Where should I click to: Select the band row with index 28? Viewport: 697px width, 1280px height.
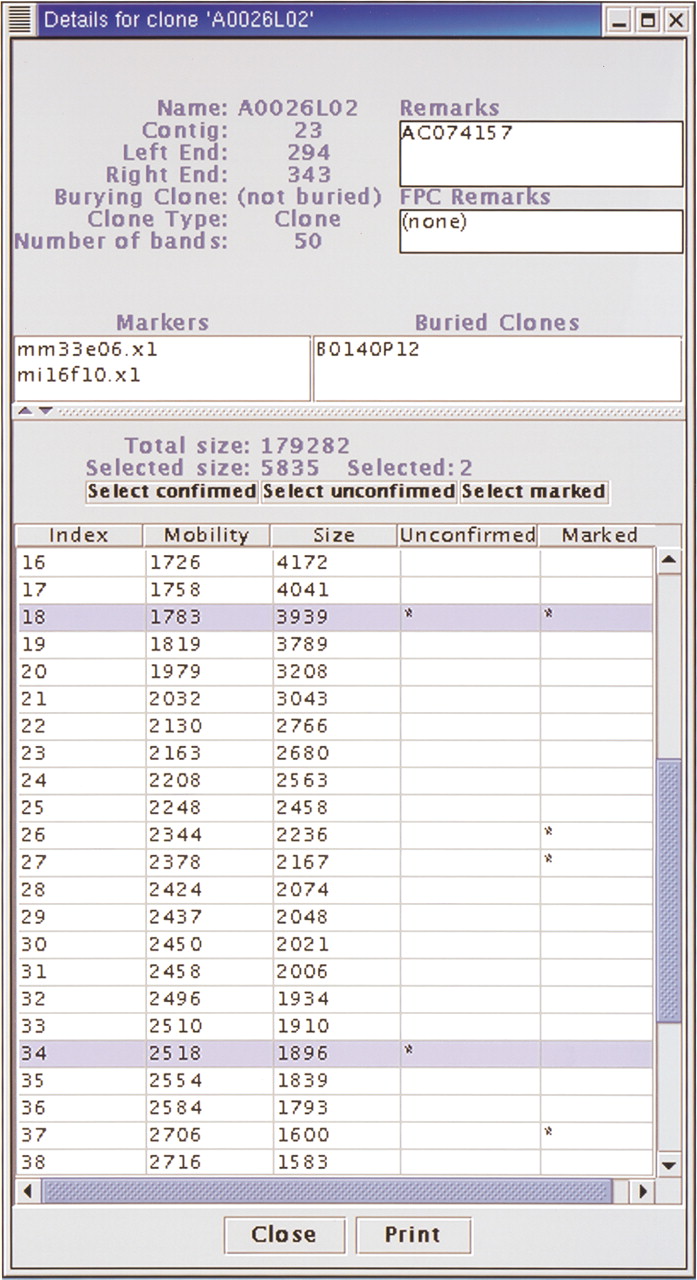point(335,889)
